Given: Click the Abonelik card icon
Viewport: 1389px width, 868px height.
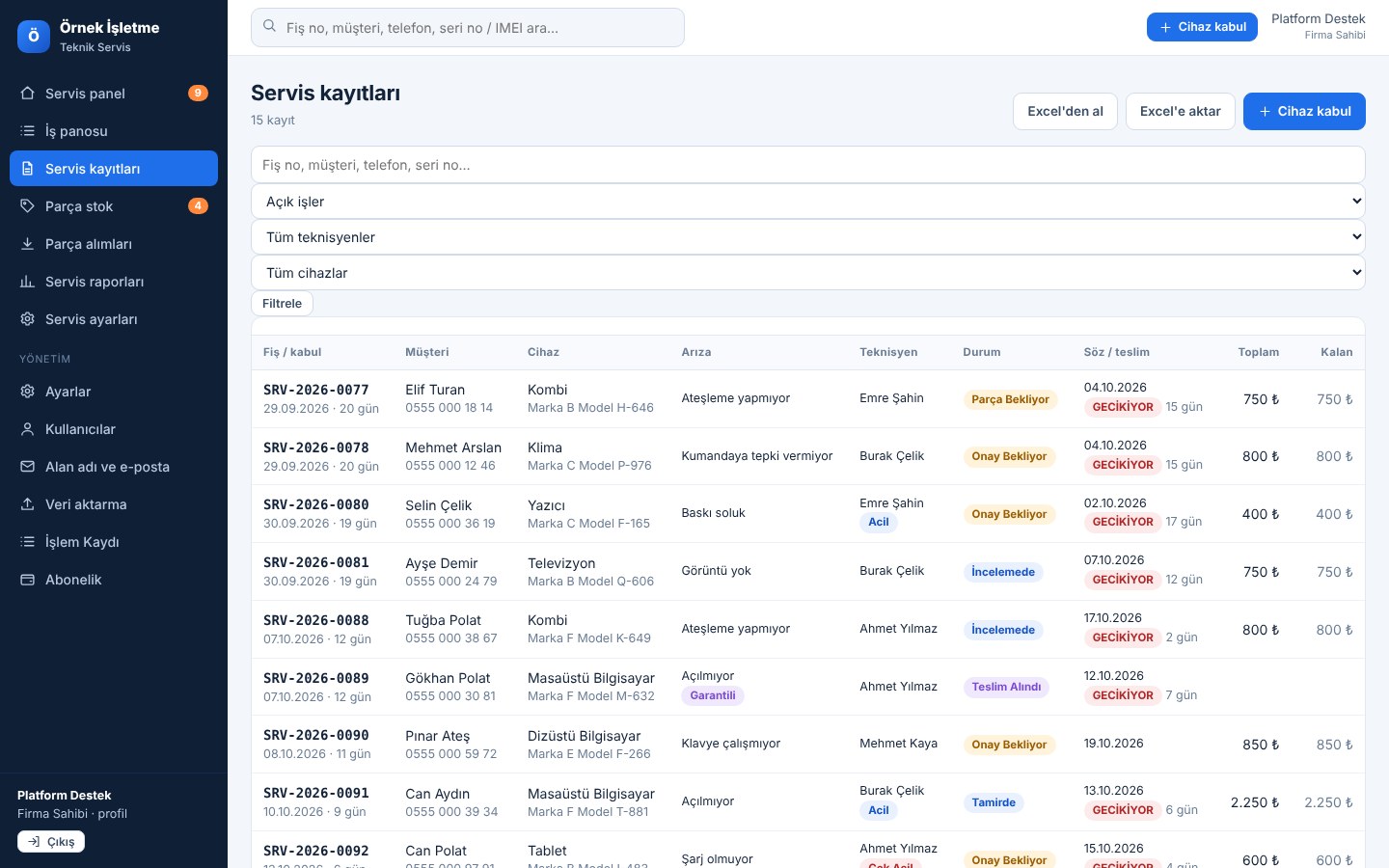Looking at the screenshot, I should 27,580.
